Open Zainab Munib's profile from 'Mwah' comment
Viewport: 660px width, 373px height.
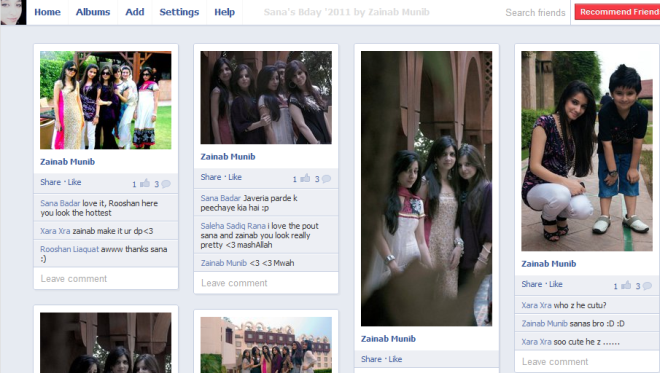point(224,263)
